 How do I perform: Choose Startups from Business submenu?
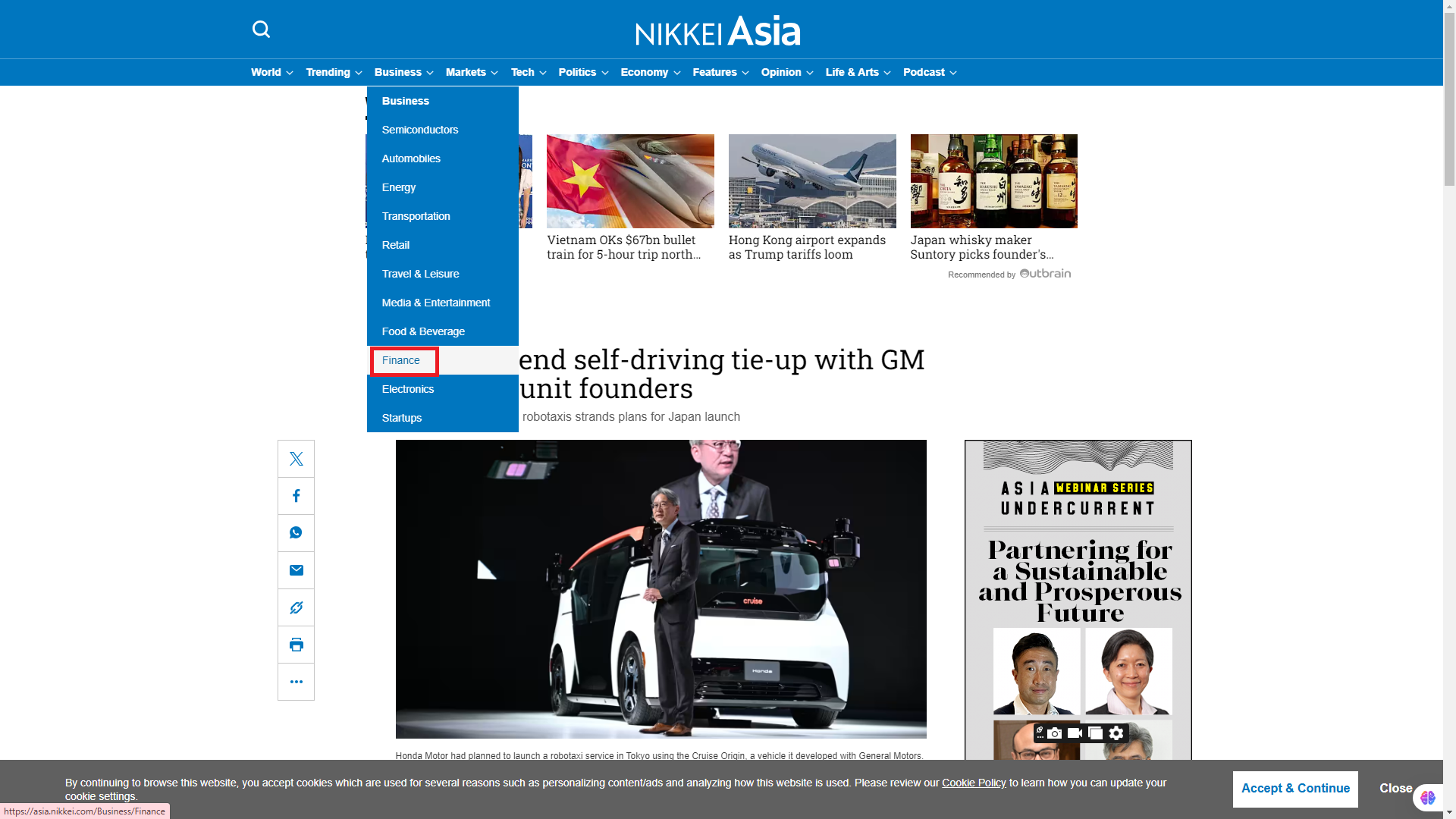[x=401, y=418]
